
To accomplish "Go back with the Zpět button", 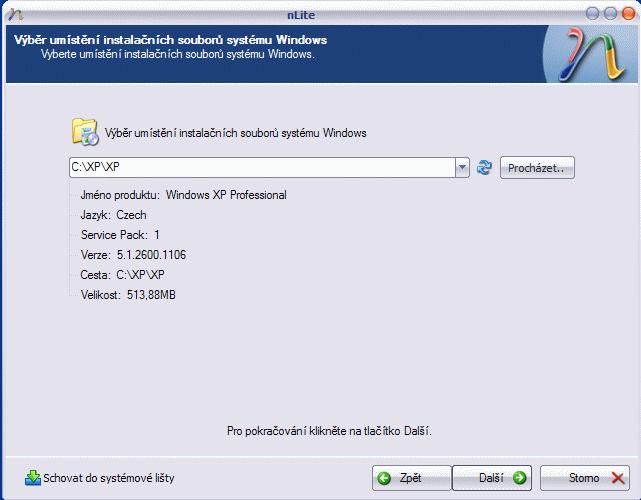I will point(411,478).
